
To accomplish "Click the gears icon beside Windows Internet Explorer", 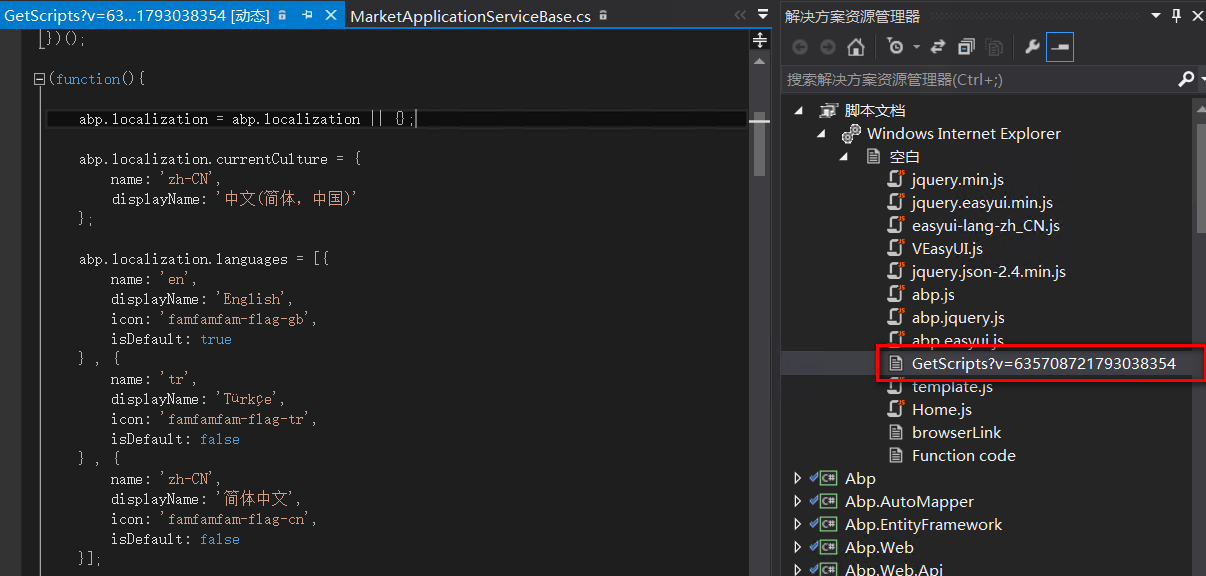I will coord(851,133).
